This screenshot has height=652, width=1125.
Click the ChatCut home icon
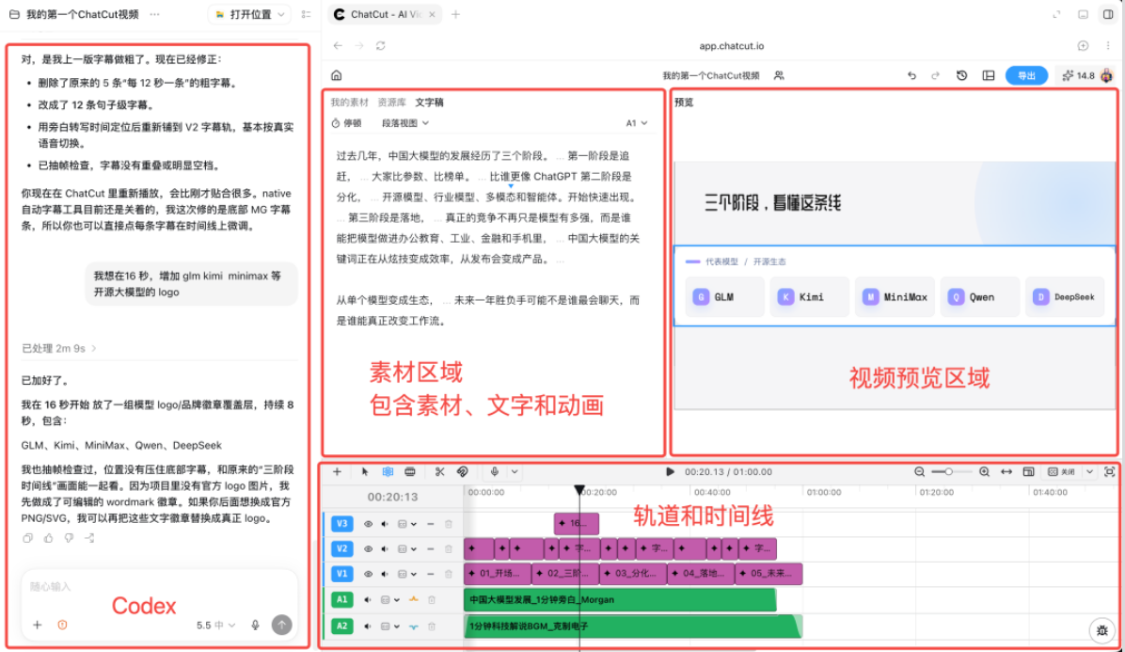click(336, 75)
